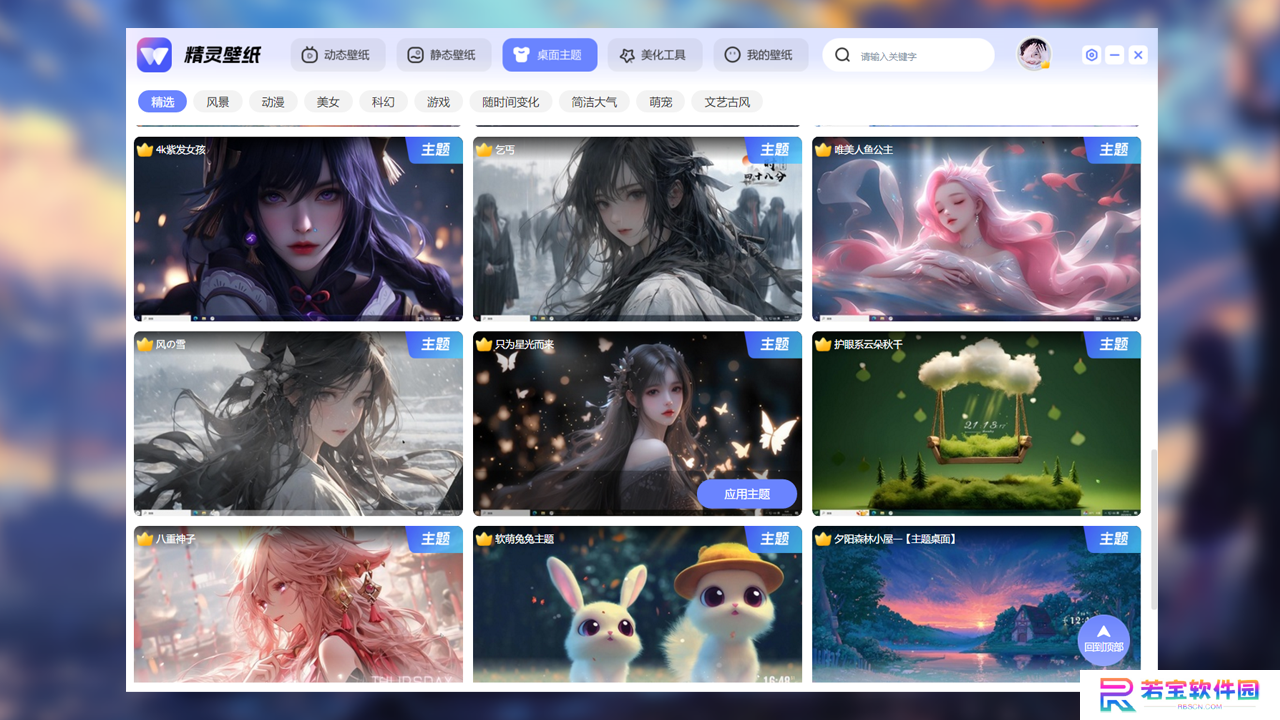This screenshot has width=1280, height=720.
Task: Open the 美化工具 tab
Action: (655, 55)
